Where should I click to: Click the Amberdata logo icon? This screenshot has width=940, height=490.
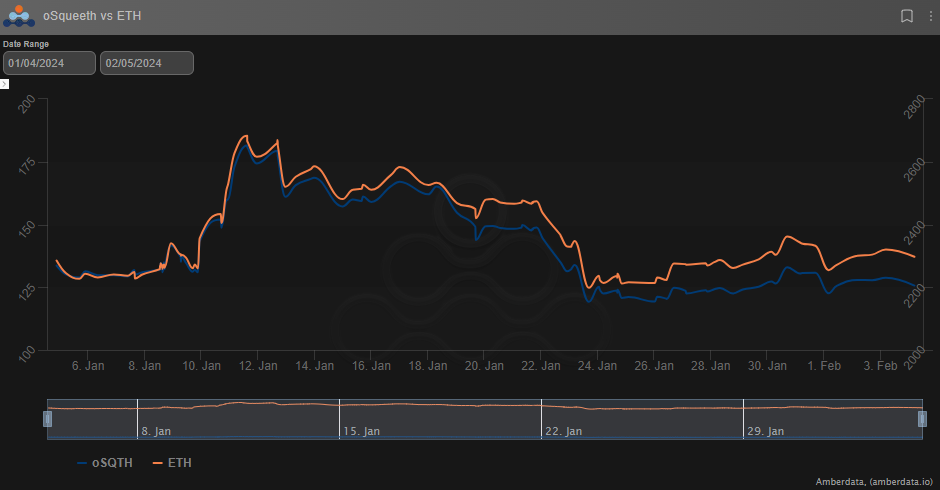(19, 16)
